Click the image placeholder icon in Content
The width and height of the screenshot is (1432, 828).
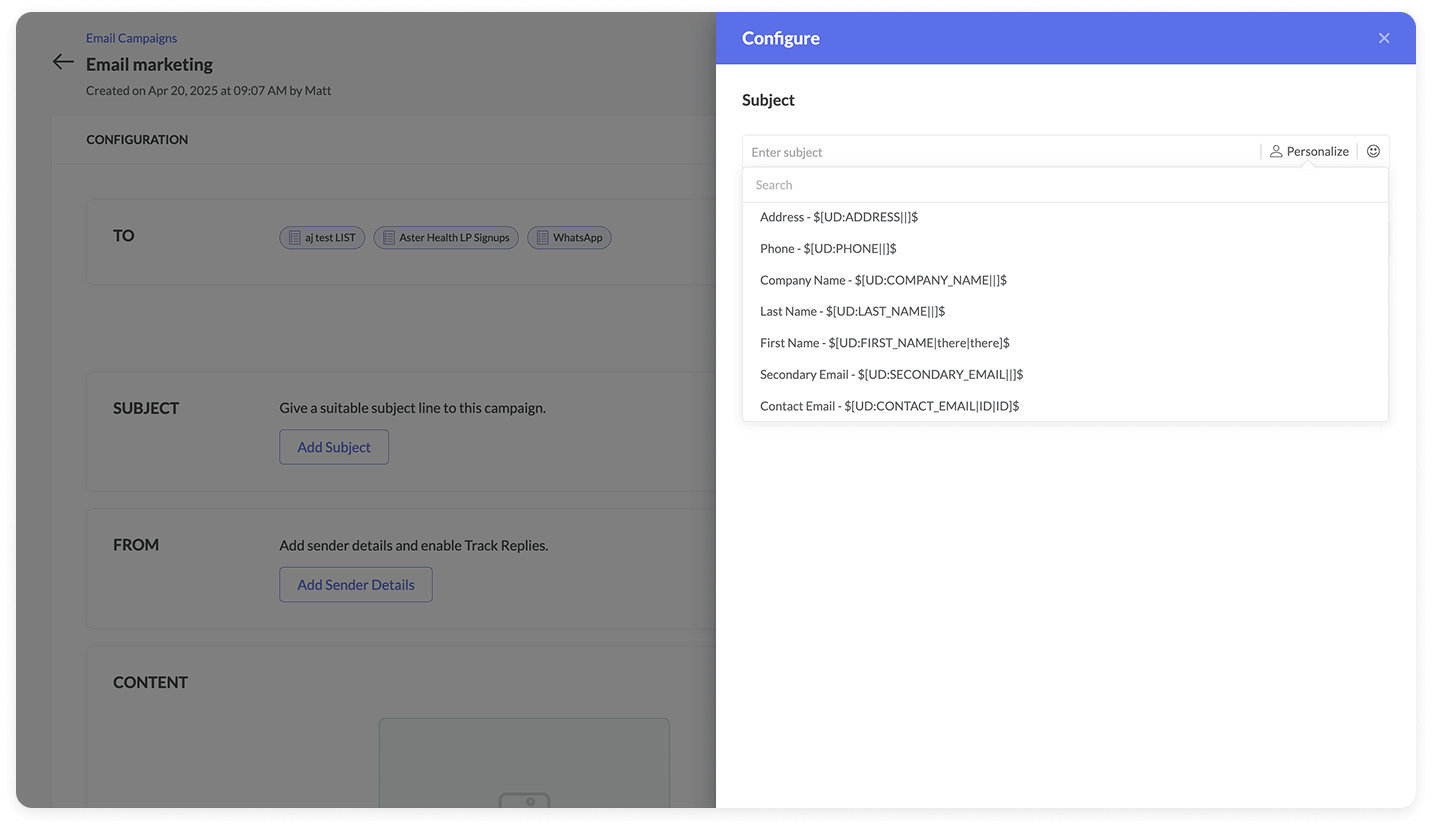[524, 800]
